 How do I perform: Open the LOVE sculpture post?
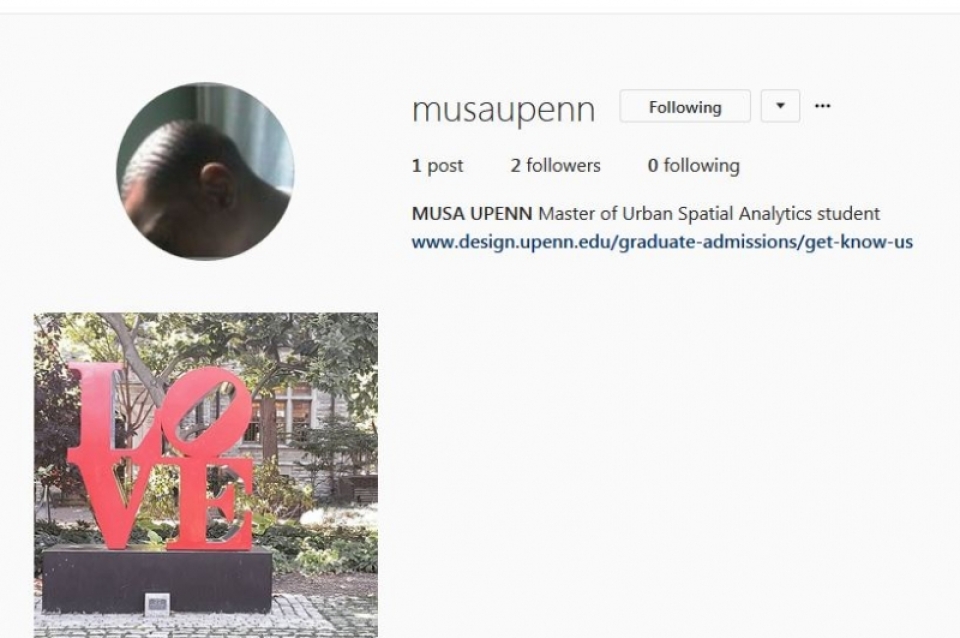coord(206,475)
